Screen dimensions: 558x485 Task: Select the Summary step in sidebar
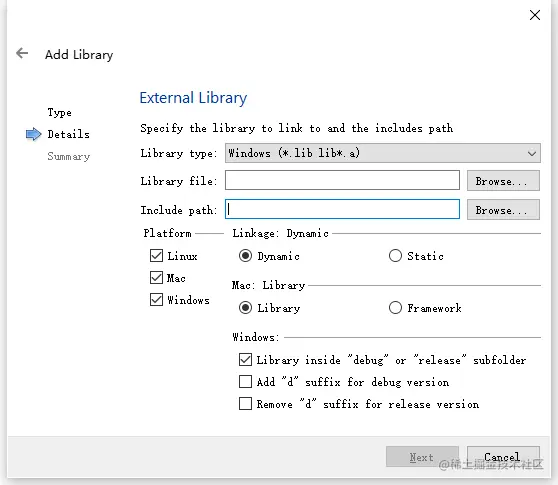pyautogui.click(x=69, y=157)
